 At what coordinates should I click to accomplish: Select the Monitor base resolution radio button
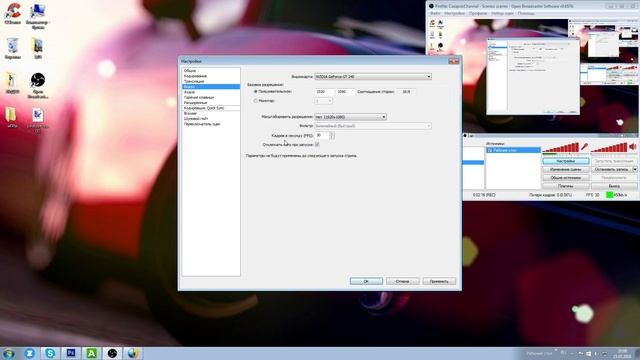point(256,101)
